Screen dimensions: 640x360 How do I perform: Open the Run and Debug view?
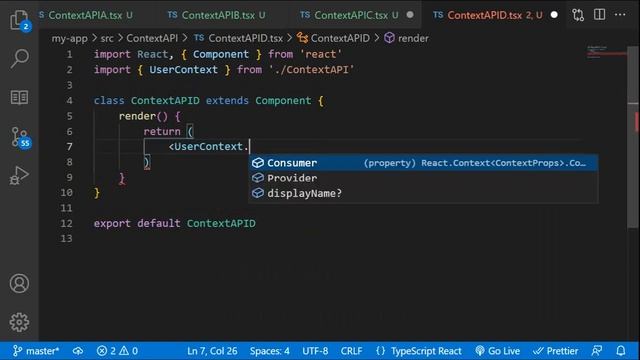point(19,176)
